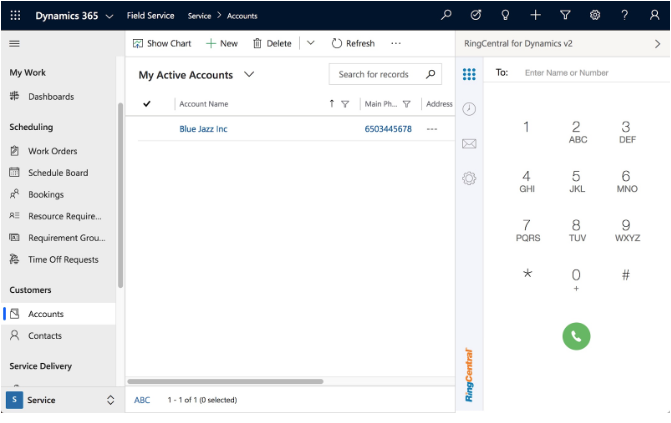Screen dimensions: 671x423
Task: Click the New button in command bar
Action: pyautogui.click(x=222, y=43)
